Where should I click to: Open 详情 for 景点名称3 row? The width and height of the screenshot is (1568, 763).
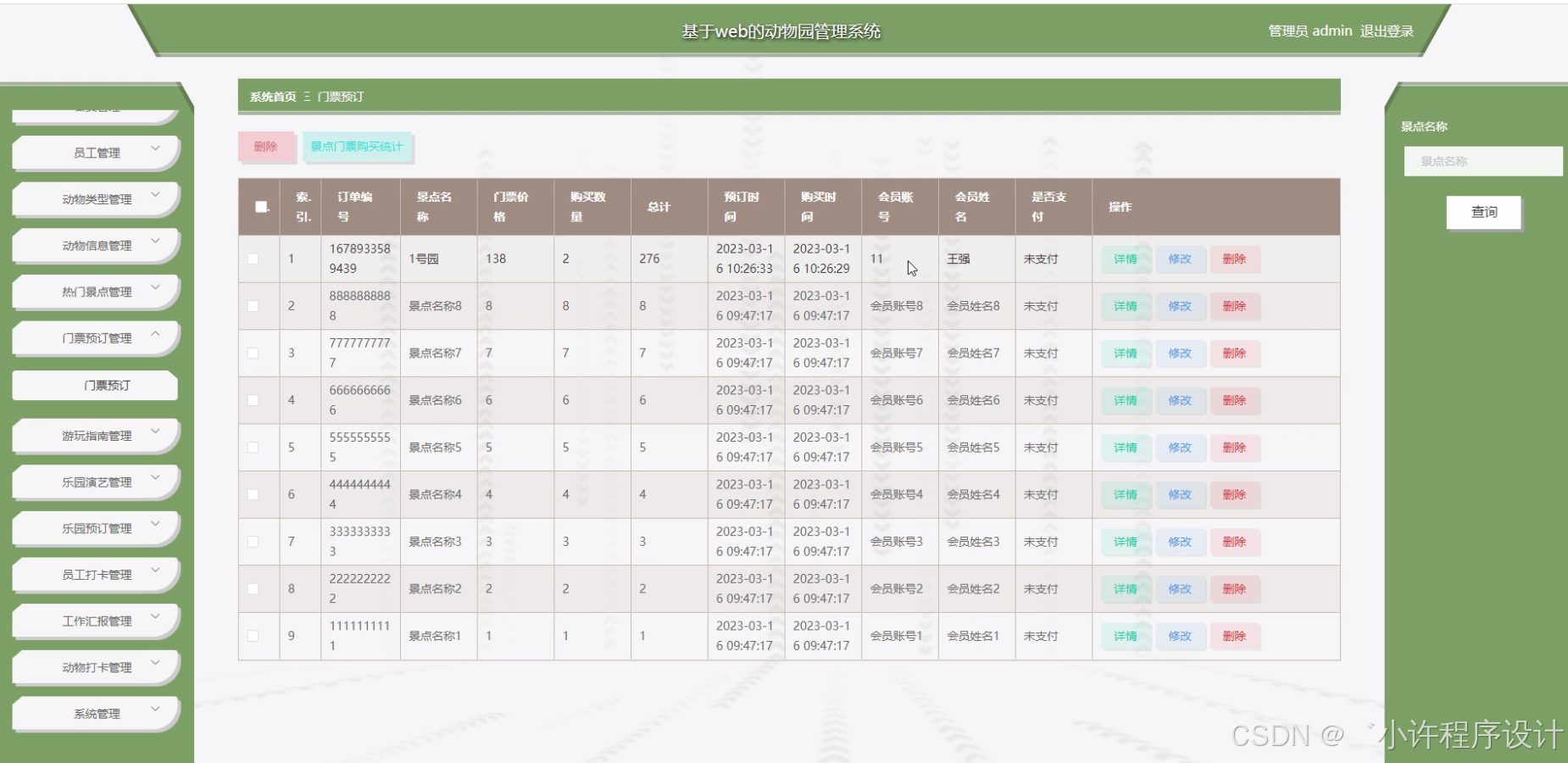[1126, 542]
